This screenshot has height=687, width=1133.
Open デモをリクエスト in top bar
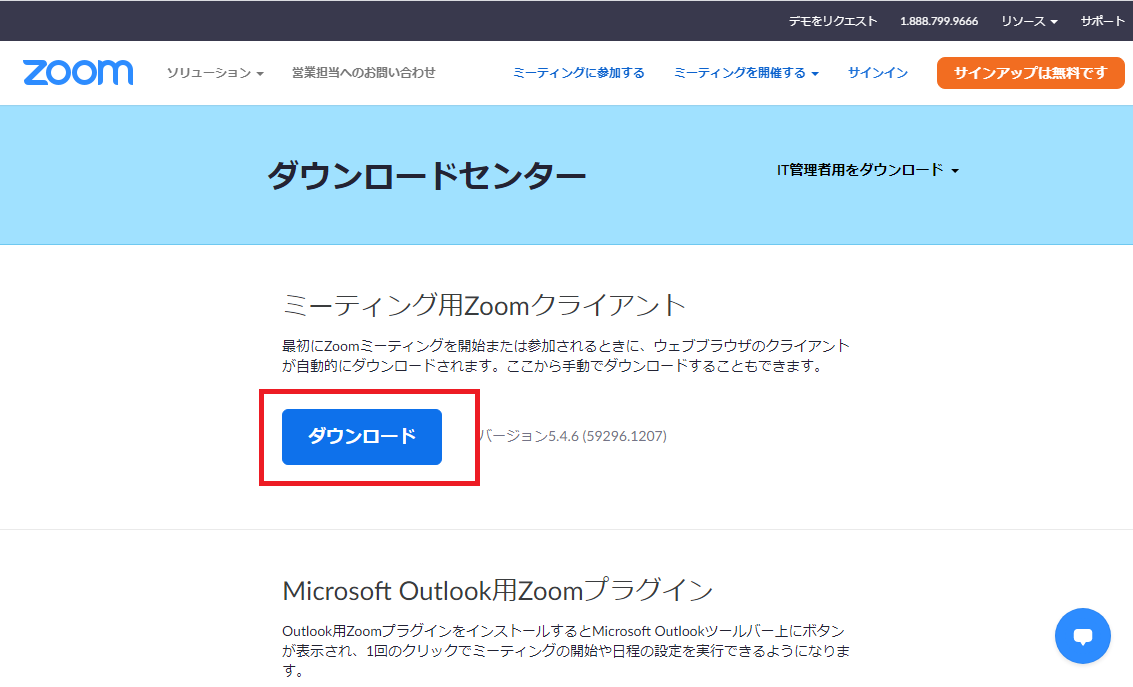(832, 21)
